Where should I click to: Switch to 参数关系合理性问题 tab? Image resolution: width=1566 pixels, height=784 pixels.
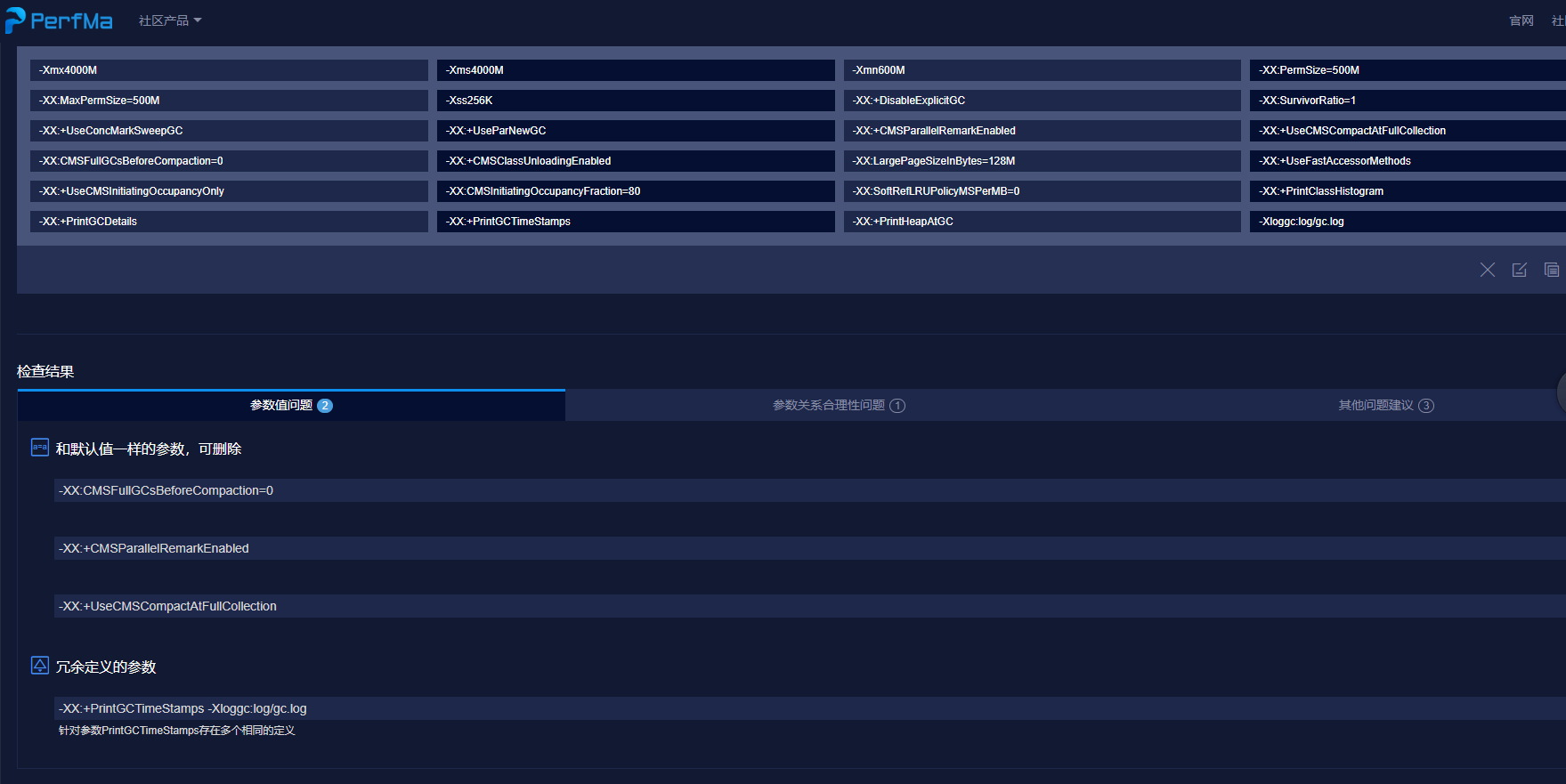[839, 405]
